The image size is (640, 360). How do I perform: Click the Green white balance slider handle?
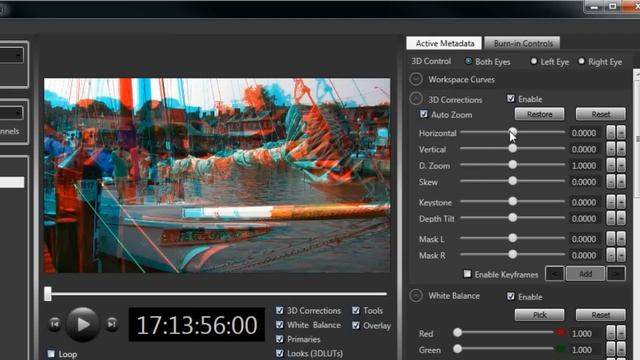tap(458, 349)
